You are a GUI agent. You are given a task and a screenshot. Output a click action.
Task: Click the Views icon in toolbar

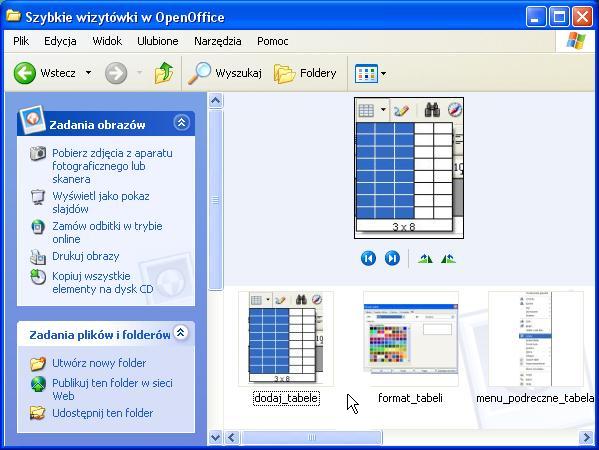pyautogui.click(x=366, y=73)
